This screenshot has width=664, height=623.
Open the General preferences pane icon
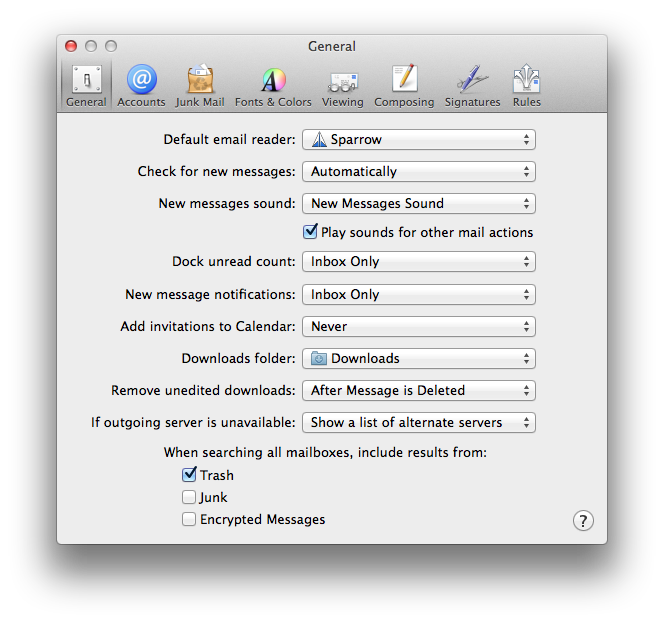click(x=86, y=79)
